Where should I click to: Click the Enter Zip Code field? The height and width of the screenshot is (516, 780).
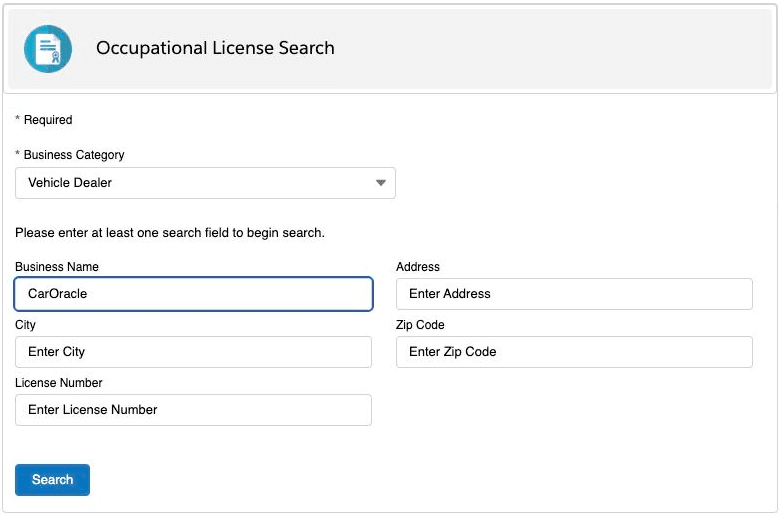click(574, 352)
